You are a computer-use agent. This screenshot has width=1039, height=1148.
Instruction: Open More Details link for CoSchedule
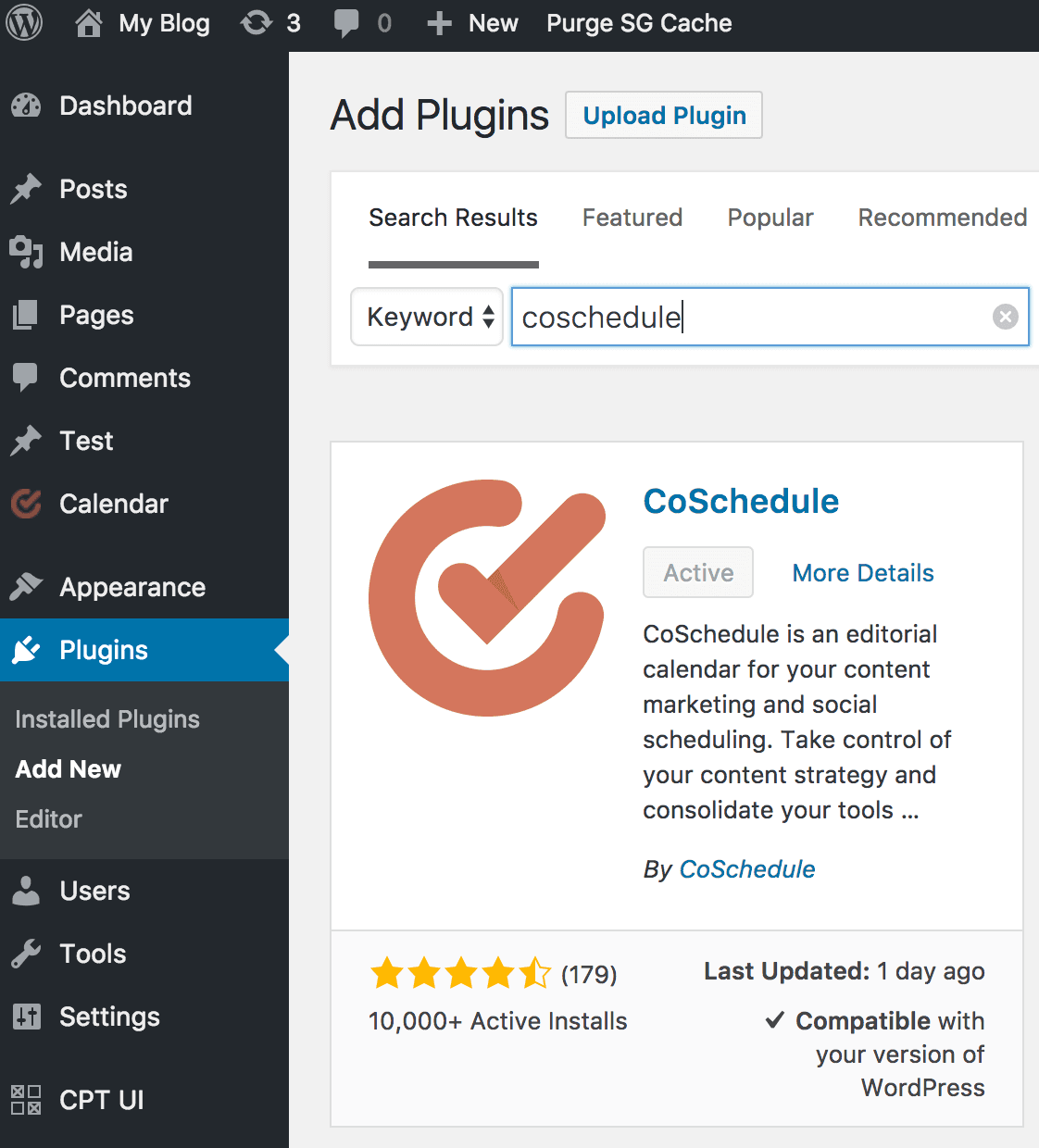(863, 573)
